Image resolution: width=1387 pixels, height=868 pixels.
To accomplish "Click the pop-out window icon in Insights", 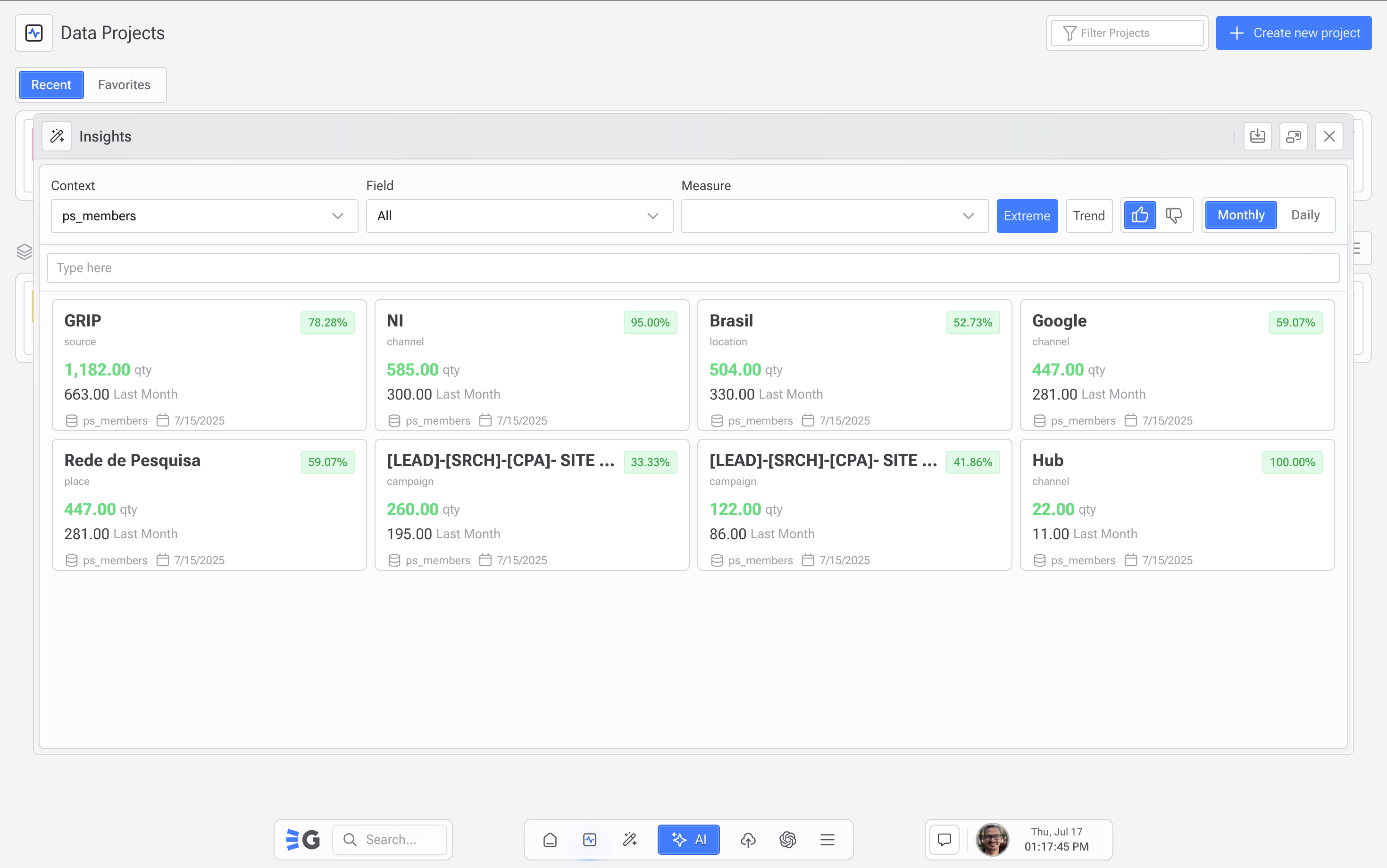I will (1293, 136).
